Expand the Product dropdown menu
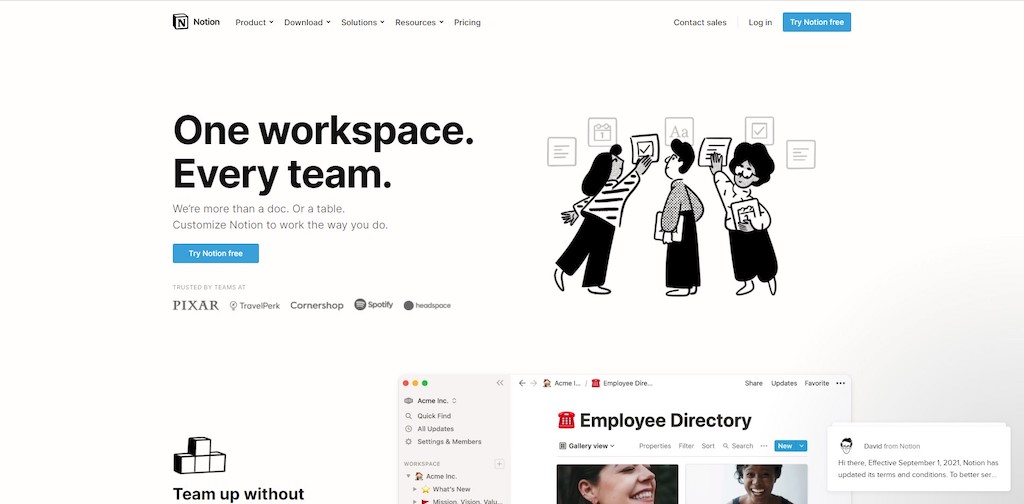Viewport: 1024px width, 504px height. tap(254, 22)
